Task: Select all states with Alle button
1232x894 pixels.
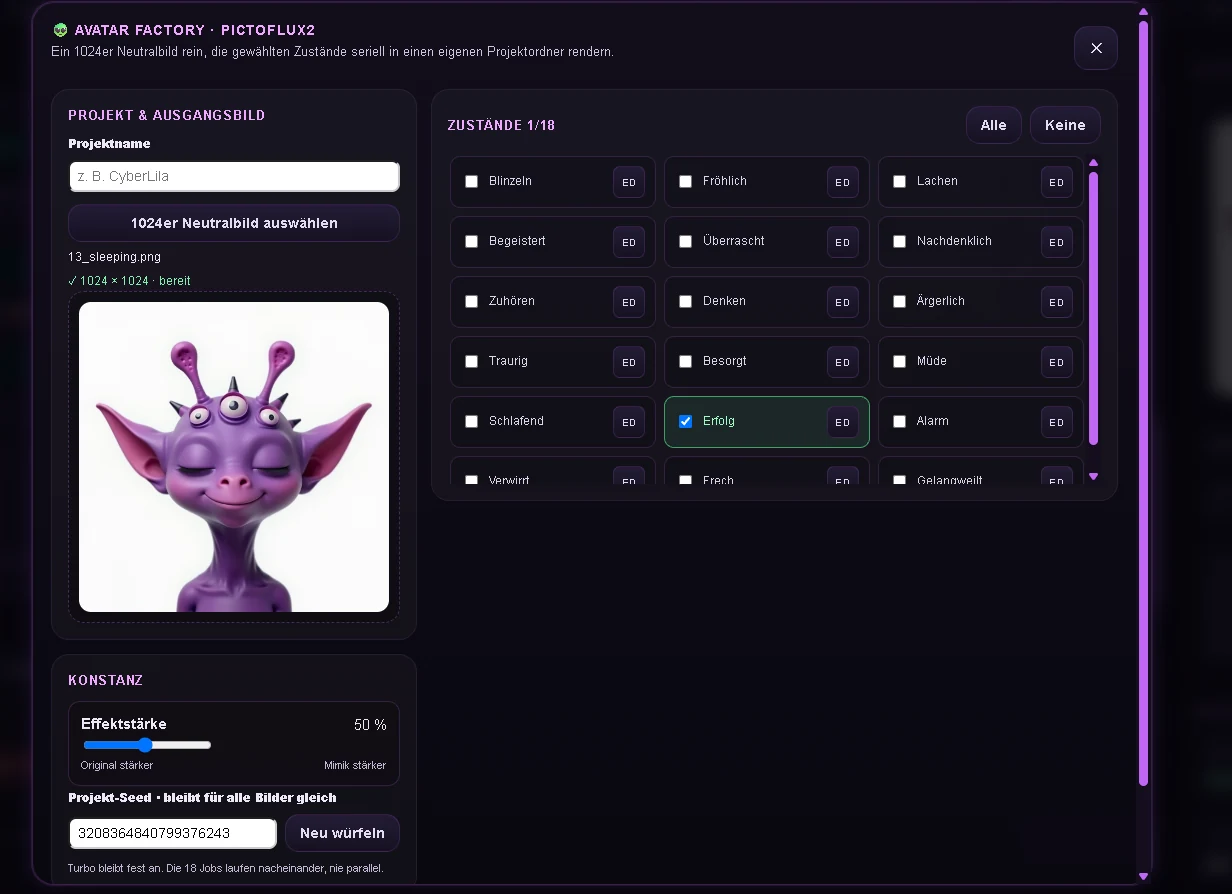Action: [994, 125]
